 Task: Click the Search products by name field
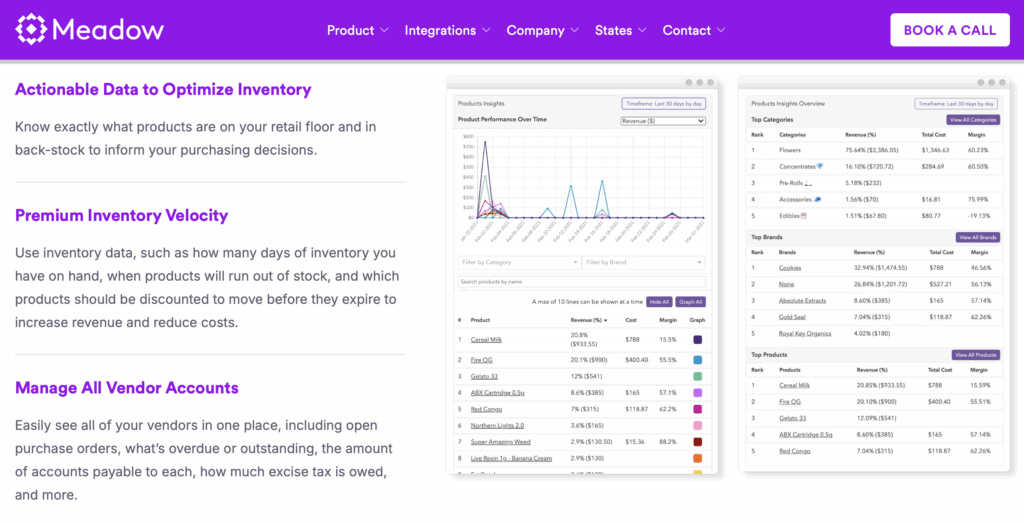(x=581, y=282)
